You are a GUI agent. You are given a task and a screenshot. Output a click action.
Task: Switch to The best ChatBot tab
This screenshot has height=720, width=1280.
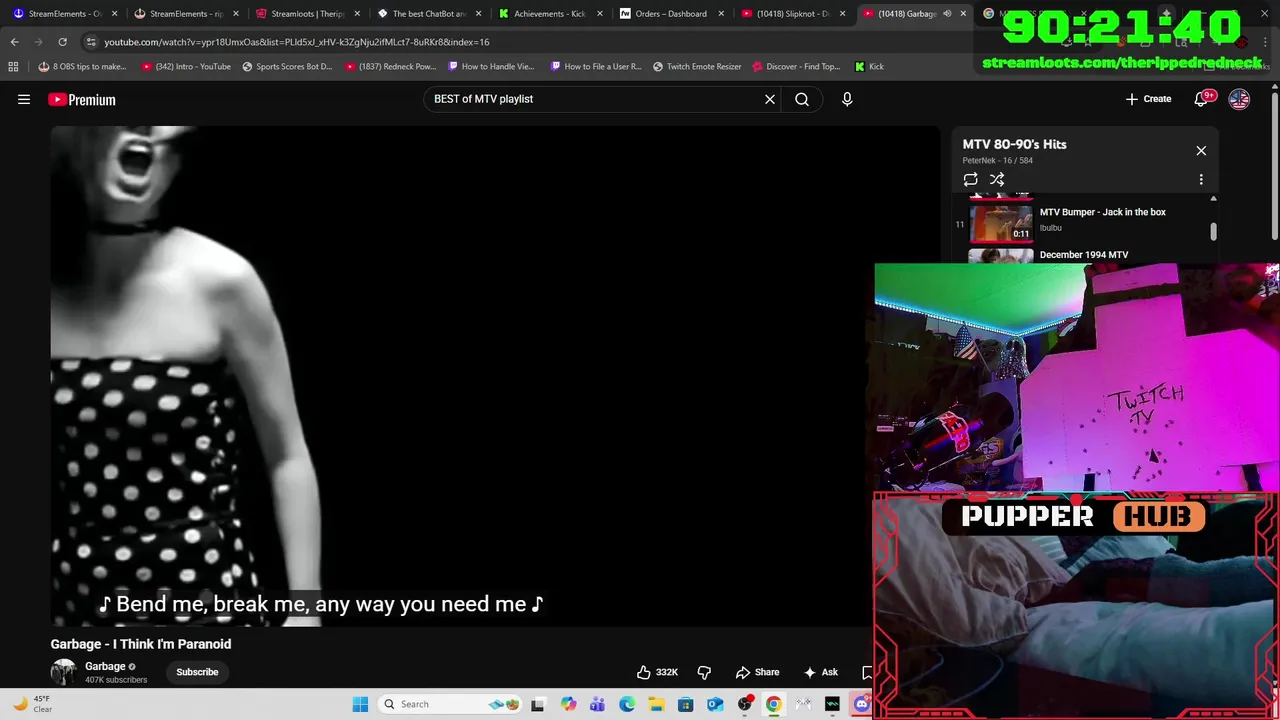point(429,14)
